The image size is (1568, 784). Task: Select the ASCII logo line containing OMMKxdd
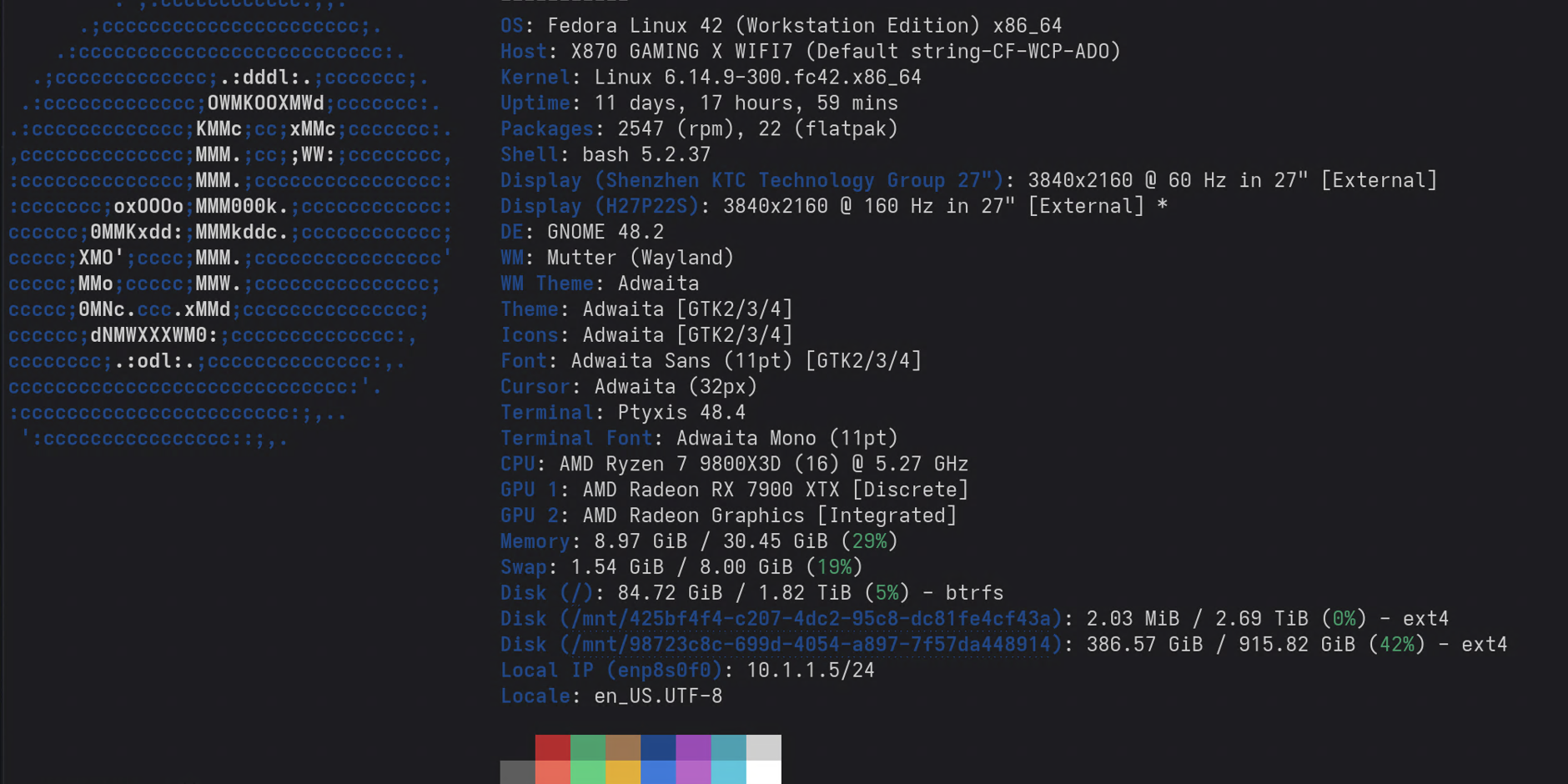[x=230, y=233]
